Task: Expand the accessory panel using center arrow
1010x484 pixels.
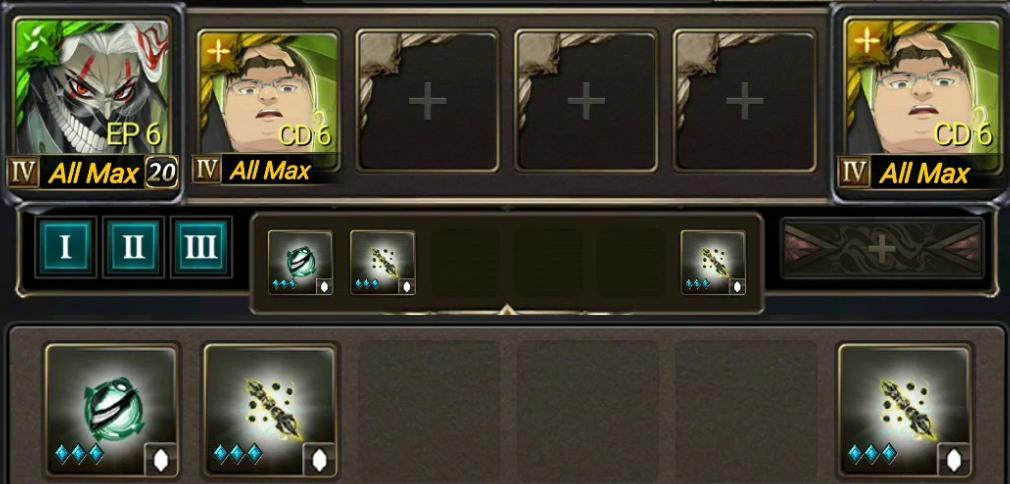Action: [x=506, y=310]
